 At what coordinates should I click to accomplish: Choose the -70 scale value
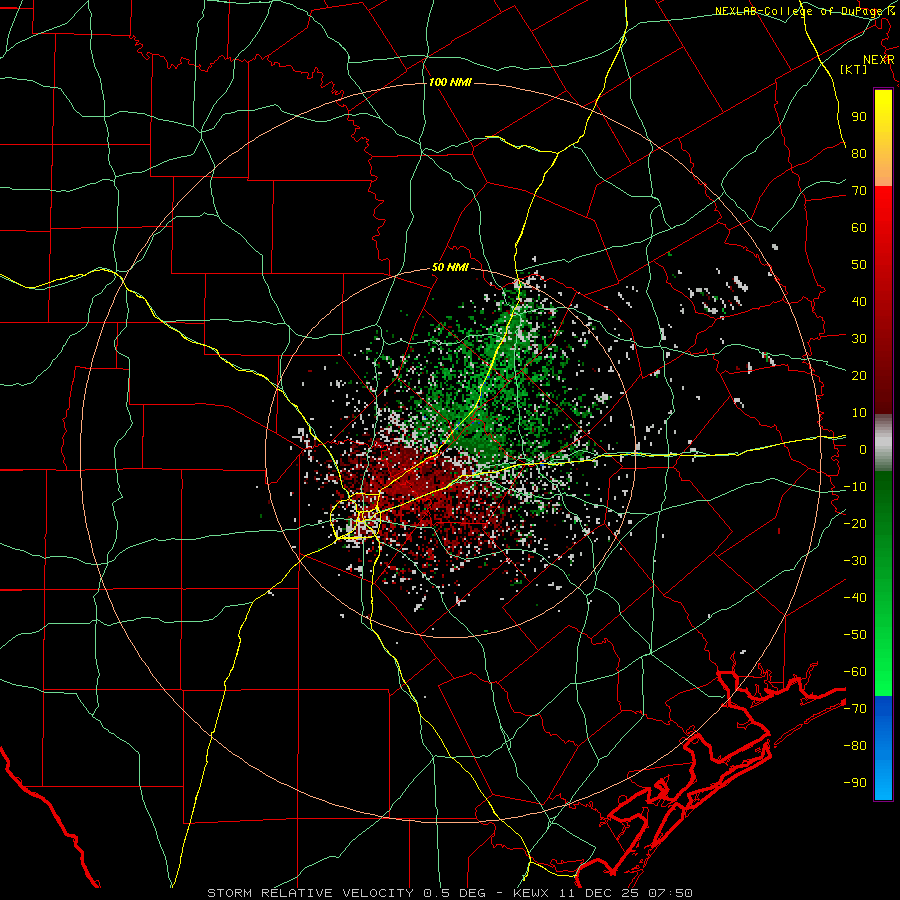[x=855, y=709]
